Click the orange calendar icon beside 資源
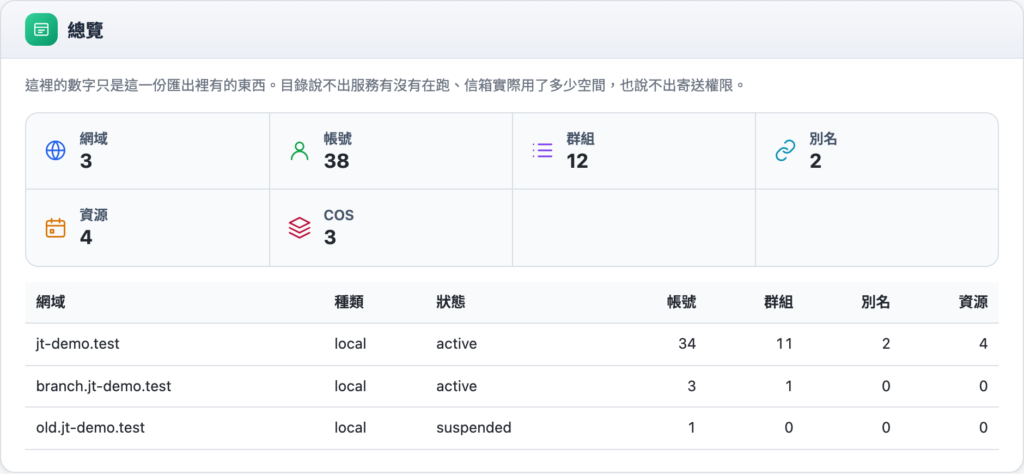Screen dimensions: 1024x474 (x=56, y=228)
